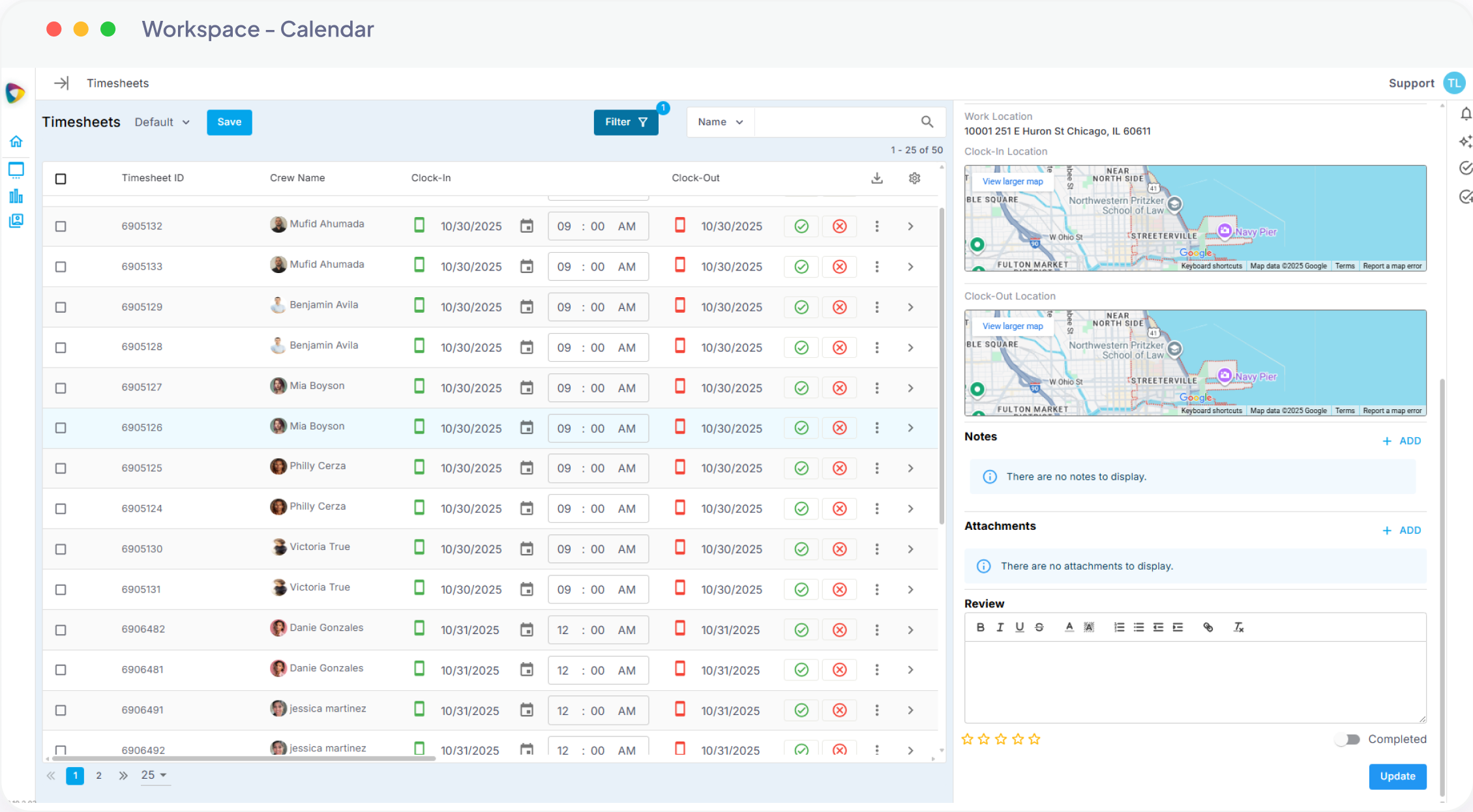This screenshot has height=812, width=1473.
Task: Open the download export icon in table header
Action: (877, 178)
